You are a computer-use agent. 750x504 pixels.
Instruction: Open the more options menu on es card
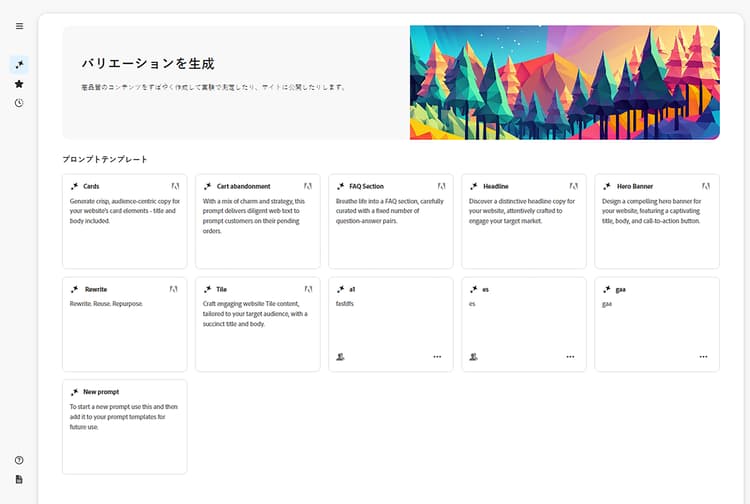click(570, 357)
